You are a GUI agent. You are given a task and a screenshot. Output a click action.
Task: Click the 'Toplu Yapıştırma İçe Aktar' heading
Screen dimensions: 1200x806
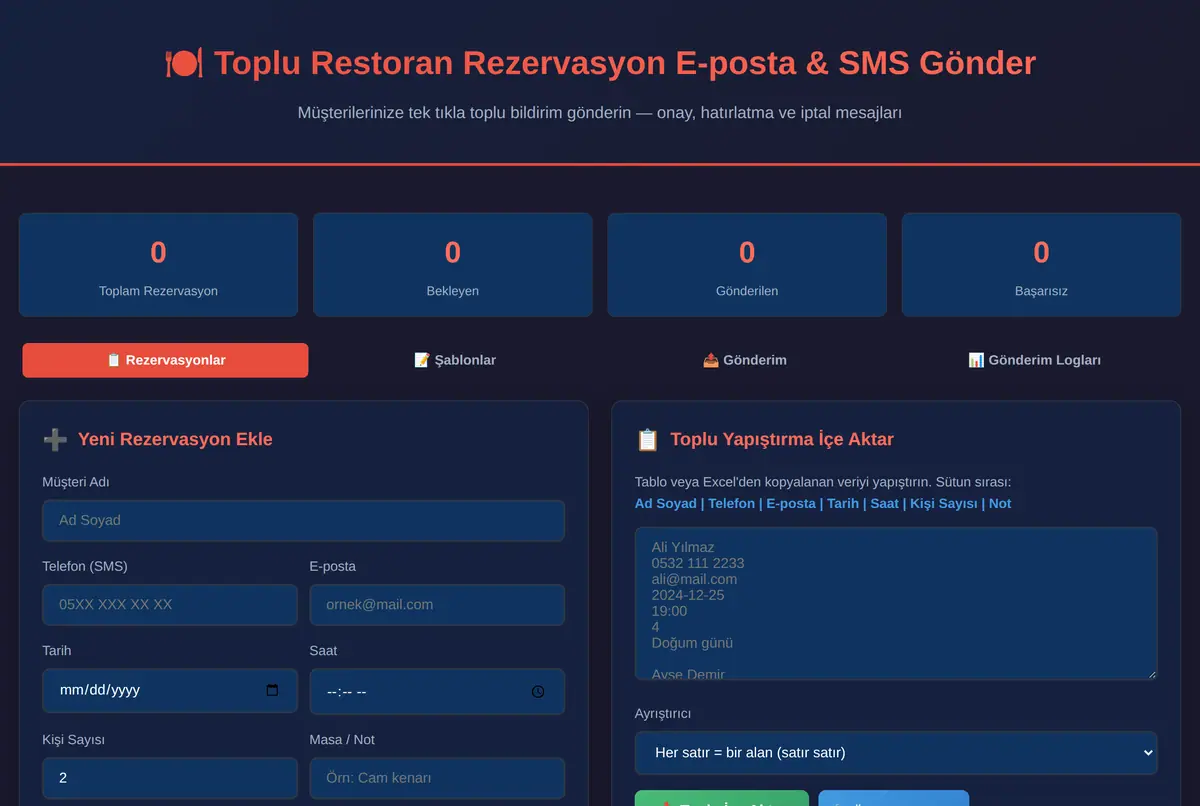pos(782,439)
